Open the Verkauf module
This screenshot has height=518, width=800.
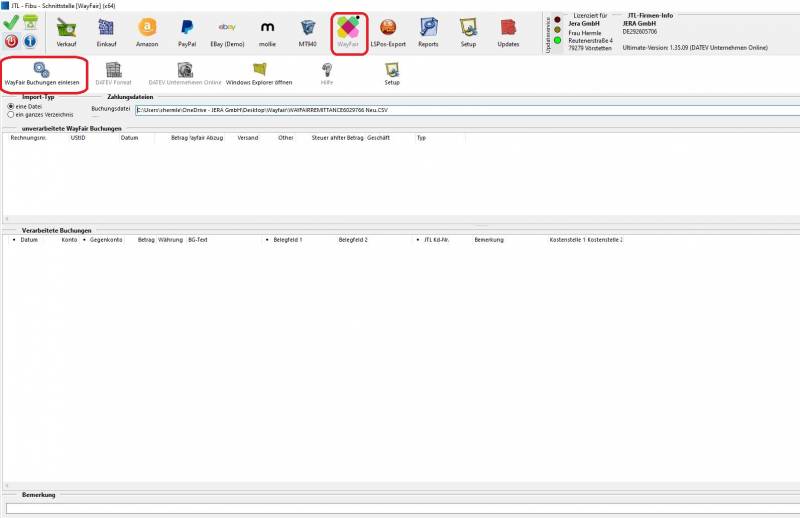tap(68, 32)
